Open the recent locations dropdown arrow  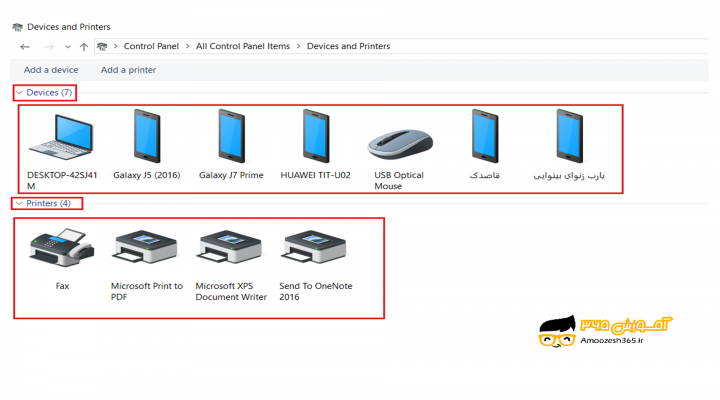coord(68,47)
